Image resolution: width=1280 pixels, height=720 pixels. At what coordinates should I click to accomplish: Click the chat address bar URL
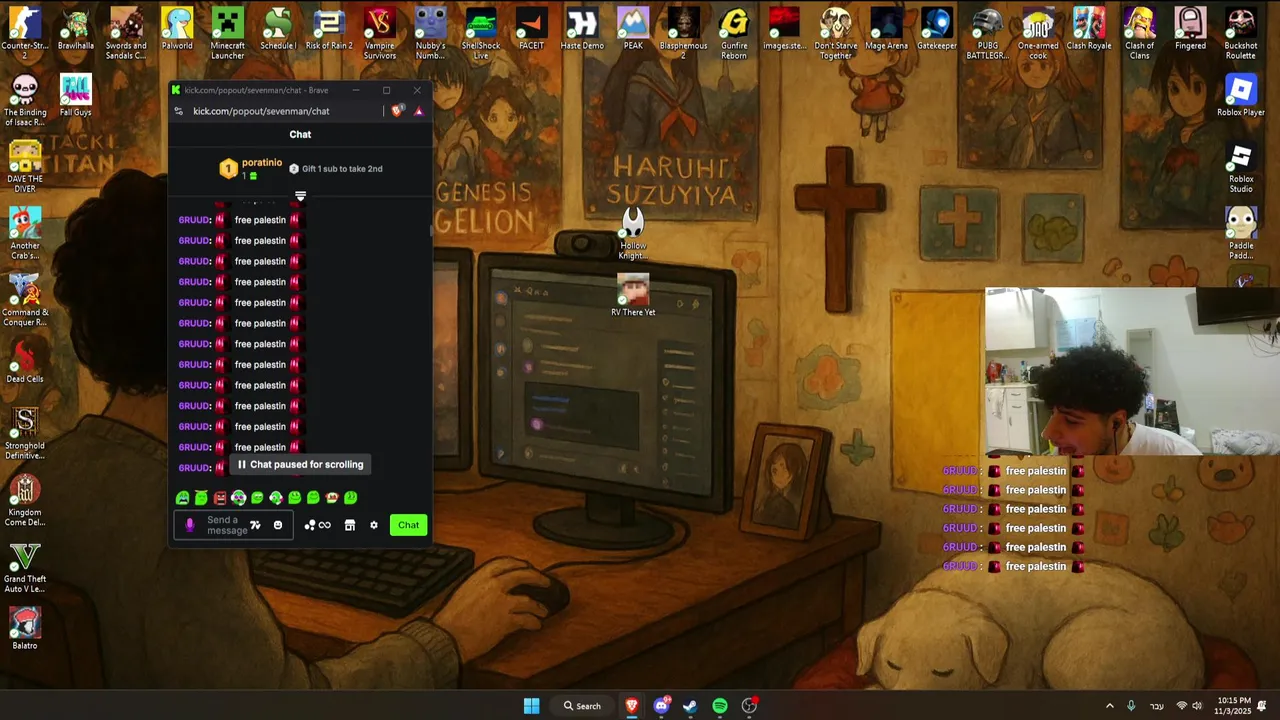[261, 111]
